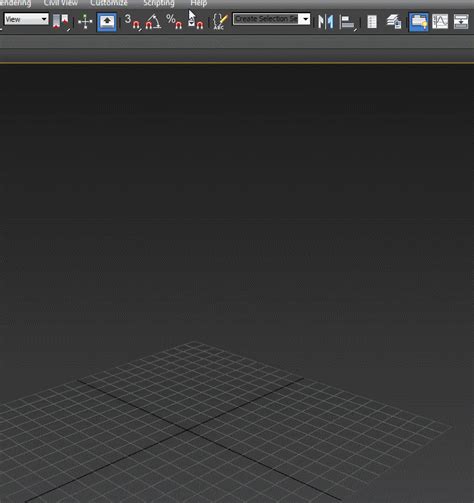The width and height of the screenshot is (474, 503).
Task: Click the Mirror tool icon
Action: coord(326,22)
